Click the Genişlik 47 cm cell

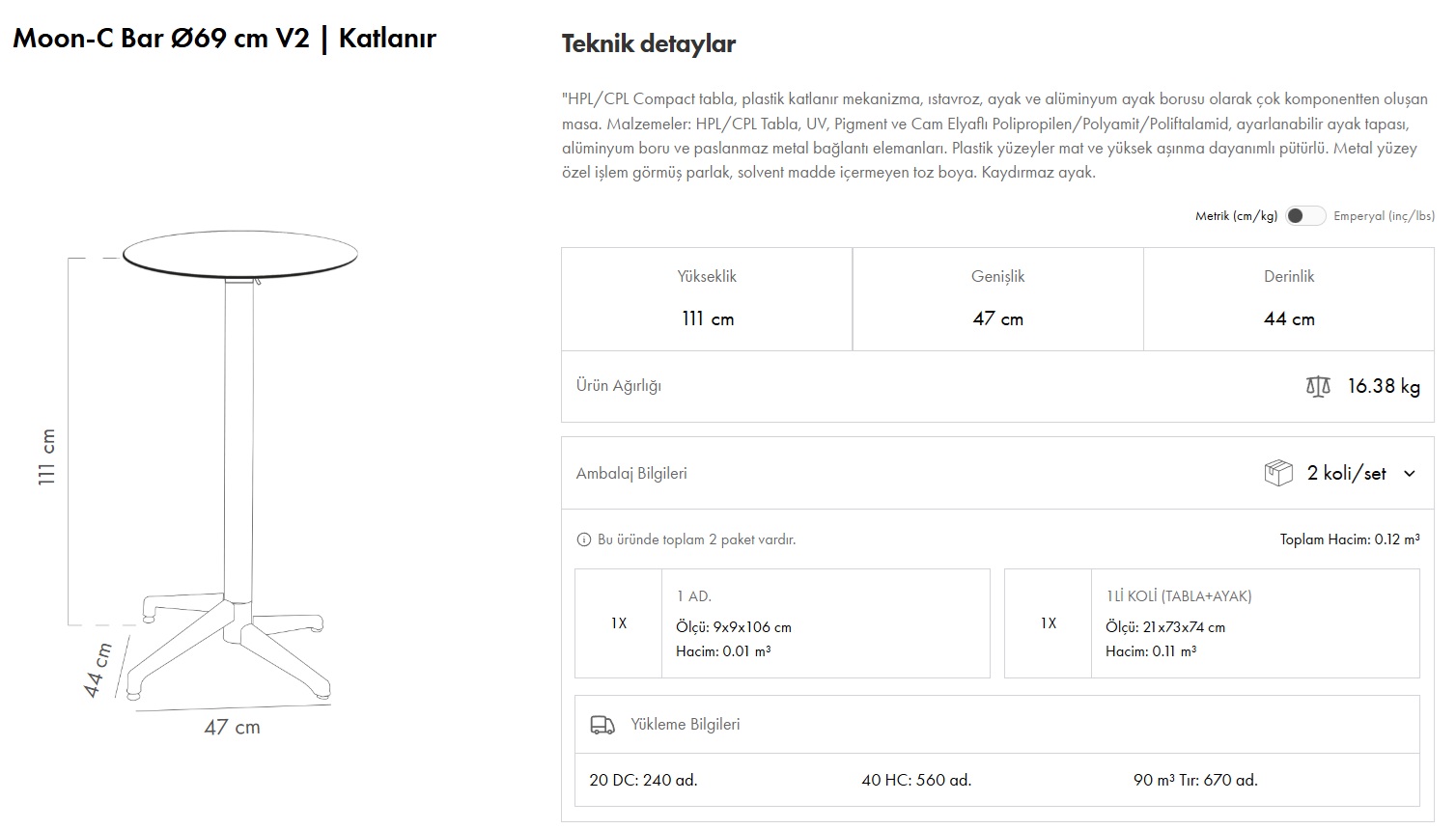pyautogui.click(x=997, y=299)
